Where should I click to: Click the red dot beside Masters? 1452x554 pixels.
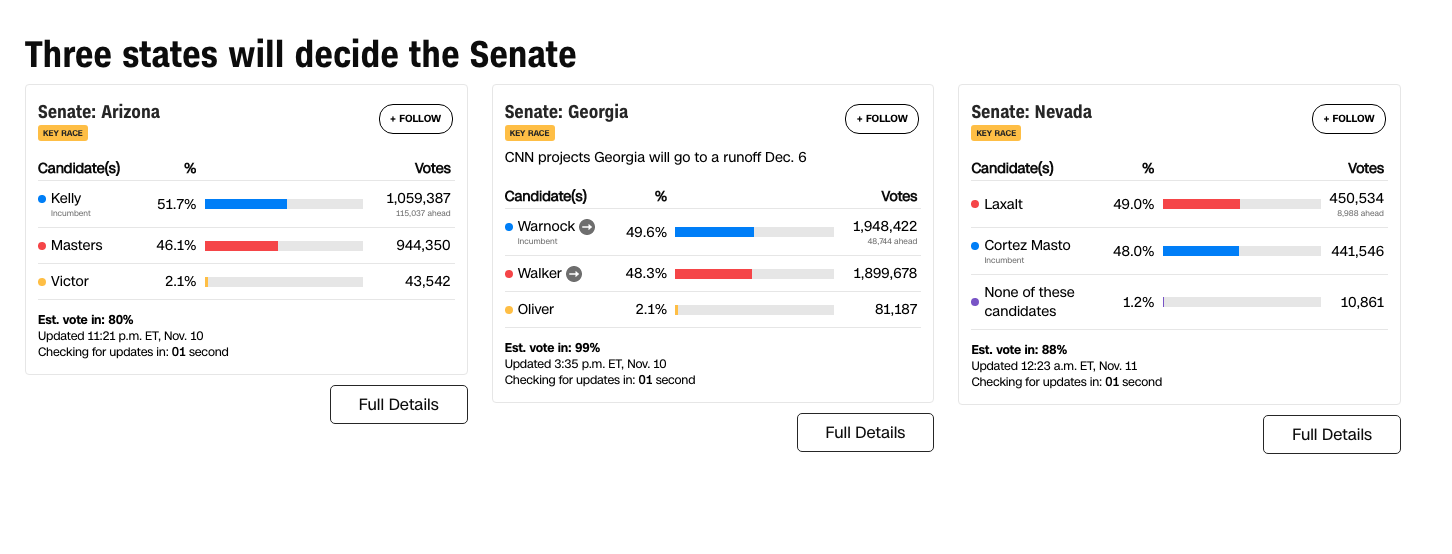pyautogui.click(x=42, y=245)
